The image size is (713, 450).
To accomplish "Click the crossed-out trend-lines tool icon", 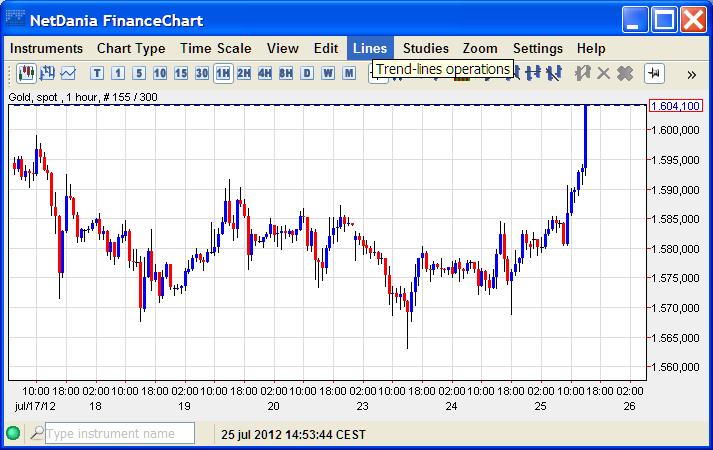I will click(554, 73).
